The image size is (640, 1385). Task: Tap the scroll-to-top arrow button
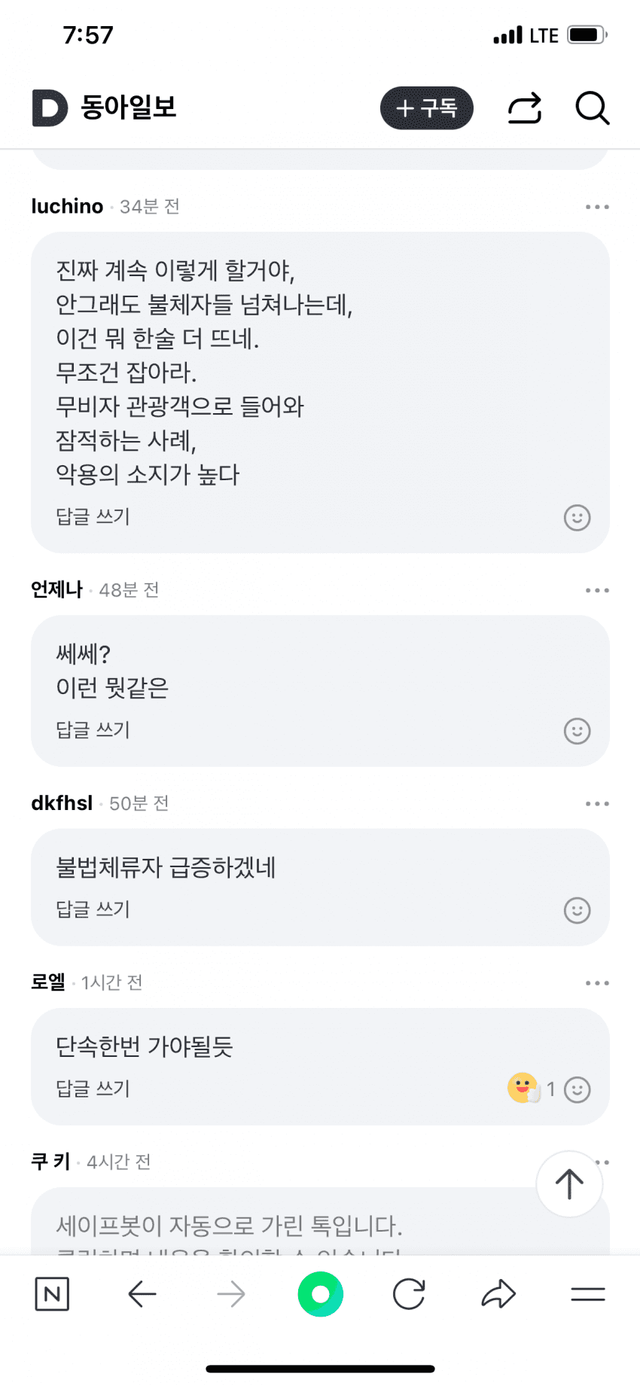[x=569, y=1184]
